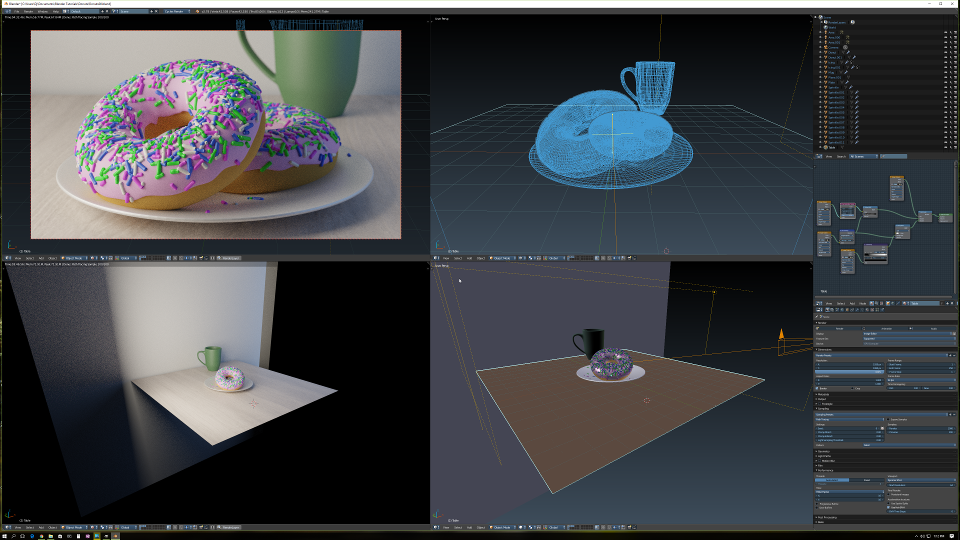
Task: Click the modifier wrench icon beside Donut
Action: click(x=848, y=52)
